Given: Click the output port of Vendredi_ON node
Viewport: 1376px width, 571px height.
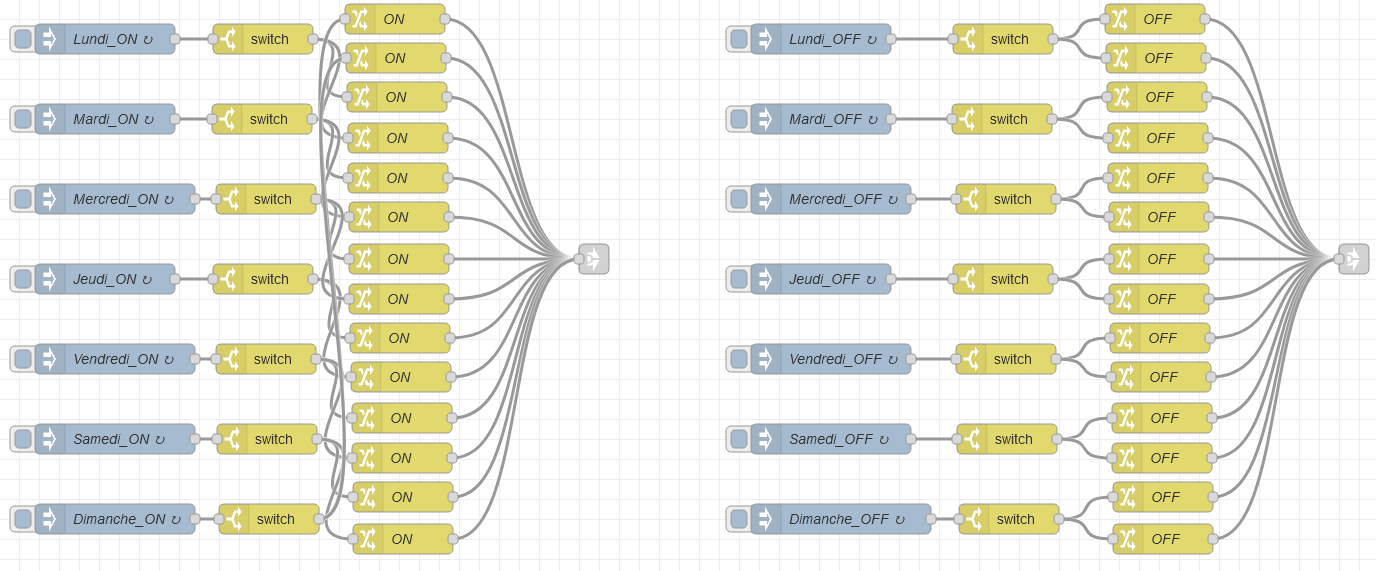Looking at the screenshot, I should tap(195, 359).
